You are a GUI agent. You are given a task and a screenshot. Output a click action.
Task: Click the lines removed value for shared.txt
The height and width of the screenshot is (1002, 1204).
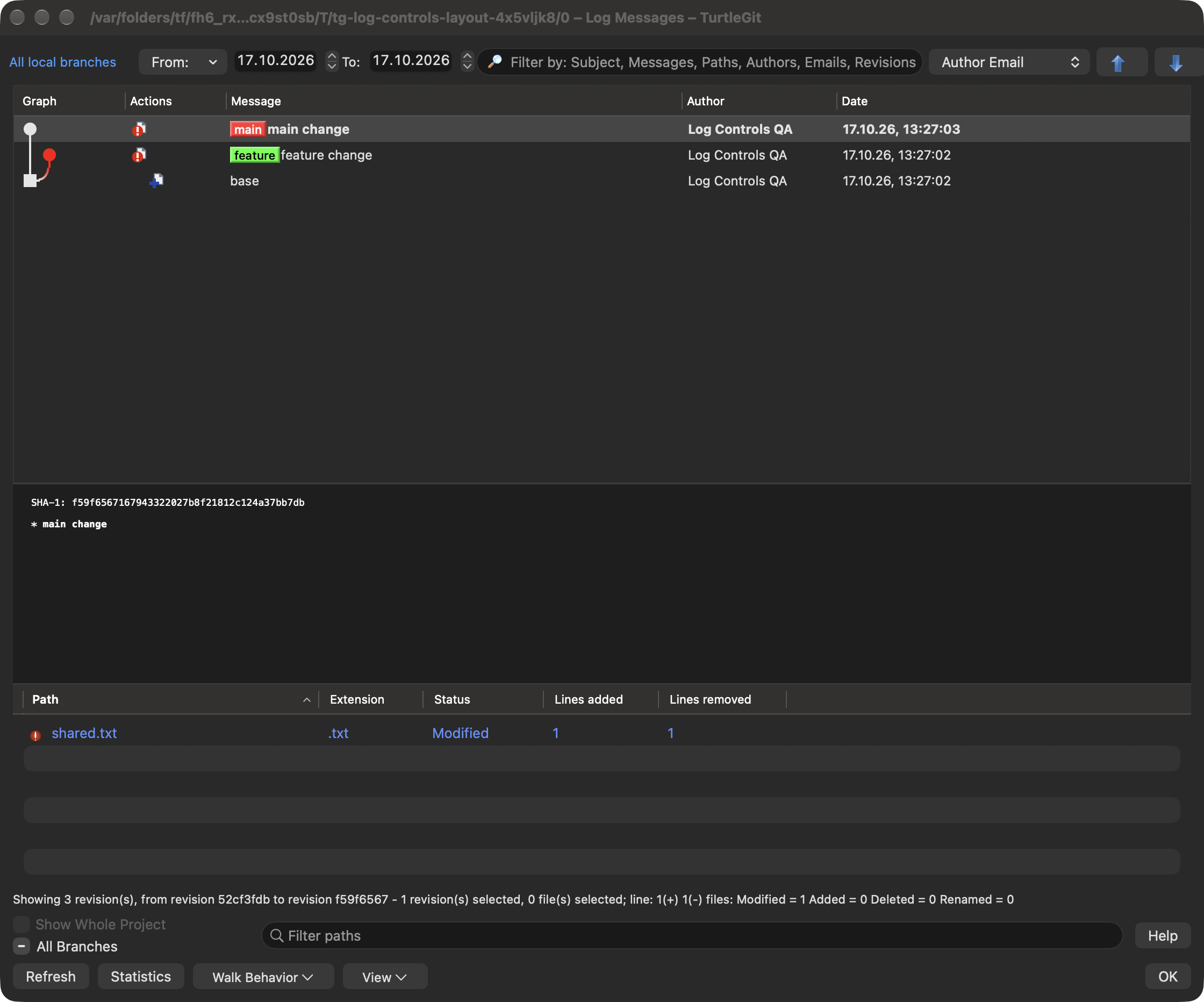click(670, 733)
